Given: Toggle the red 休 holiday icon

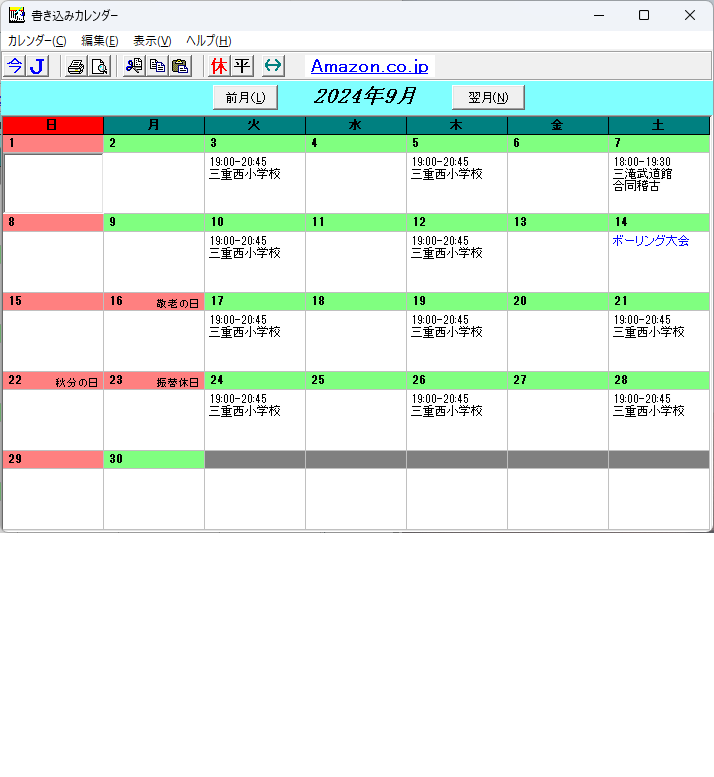Looking at the screenshot, I should pos(219,66).
